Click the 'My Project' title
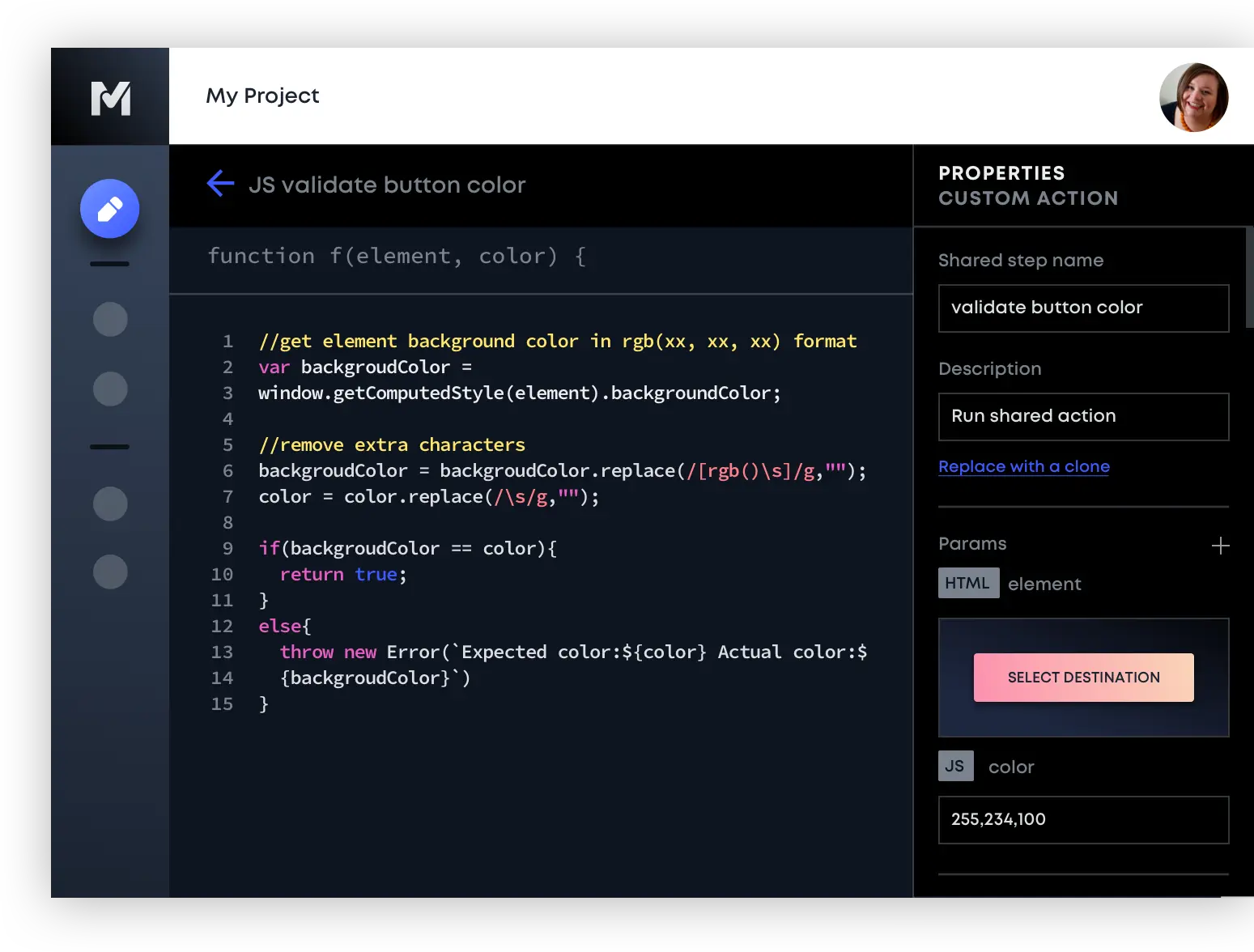Screen dimensions: 1254x952 tap(262, 96)
